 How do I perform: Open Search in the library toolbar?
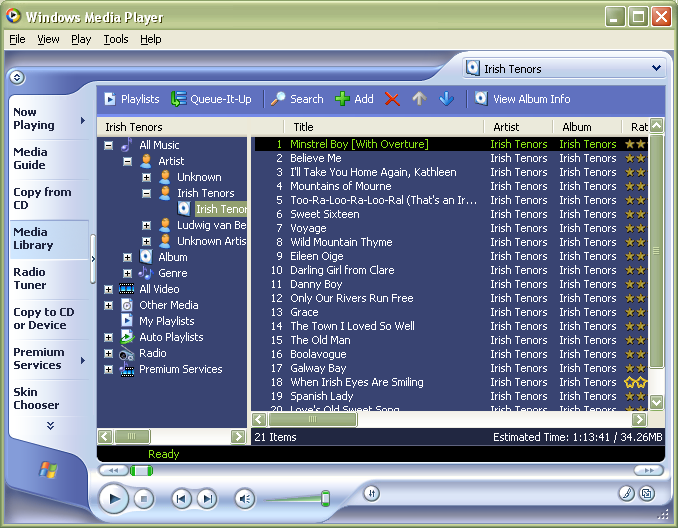pyautogui.click(x=297, y=99)
